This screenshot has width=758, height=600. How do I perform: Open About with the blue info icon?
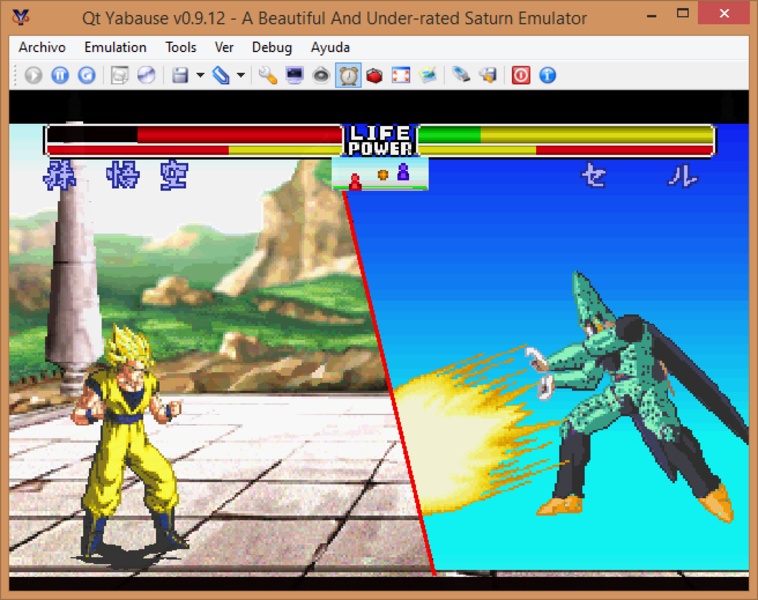(x=547, y=75)
